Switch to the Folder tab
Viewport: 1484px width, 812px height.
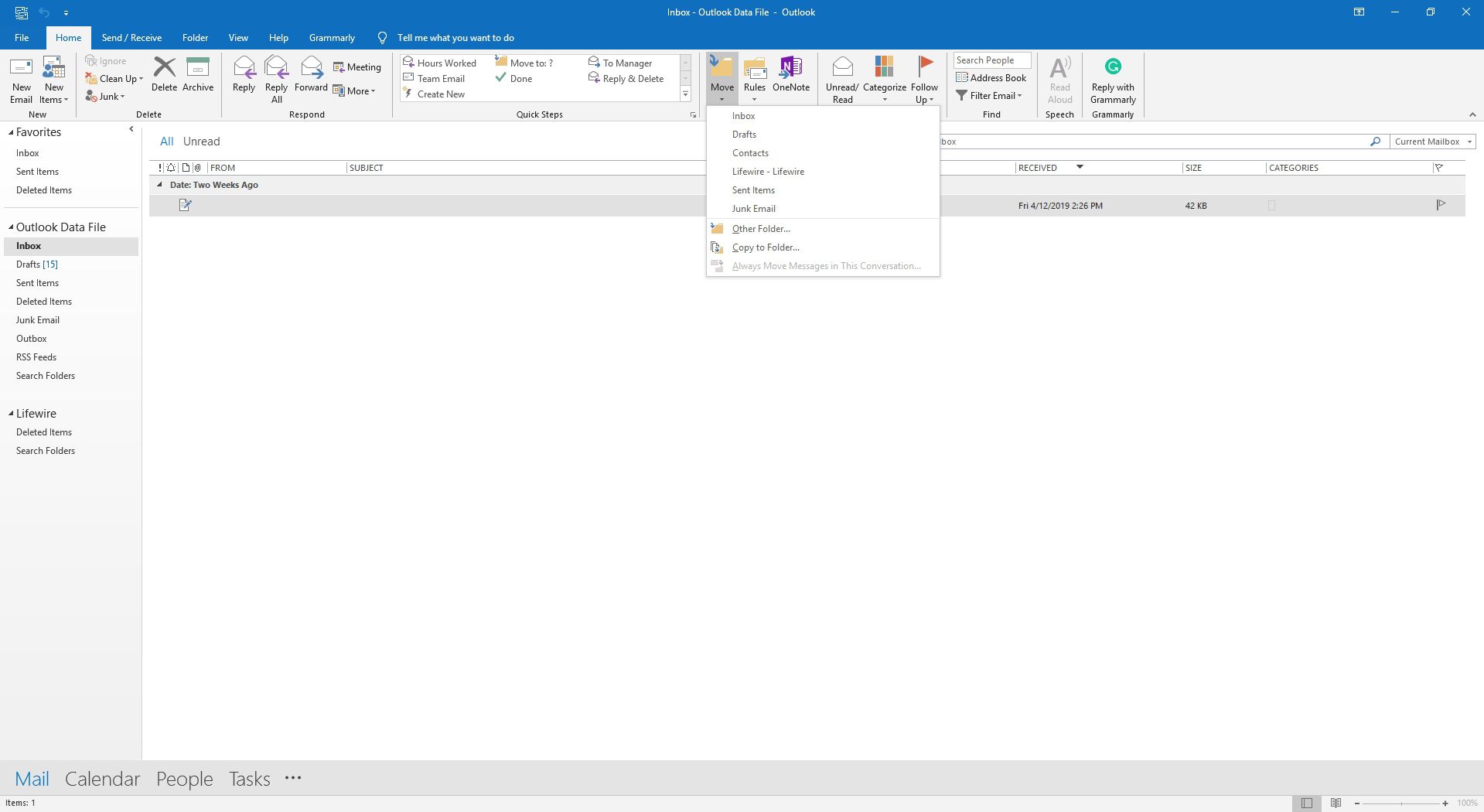[195, 37]
